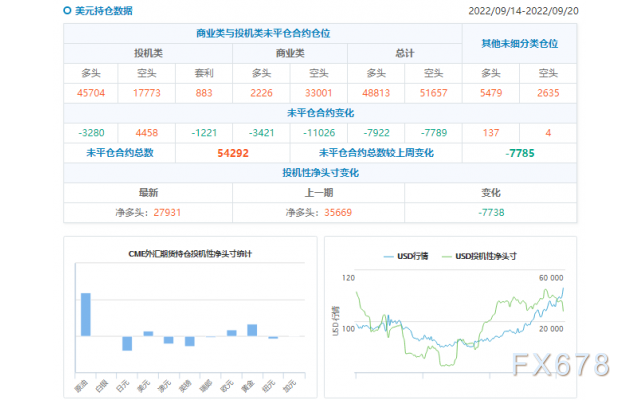Select the change value -3280
Image resolution: width=640 pixels, height=400 pixels.
click(x=91, y=133)
